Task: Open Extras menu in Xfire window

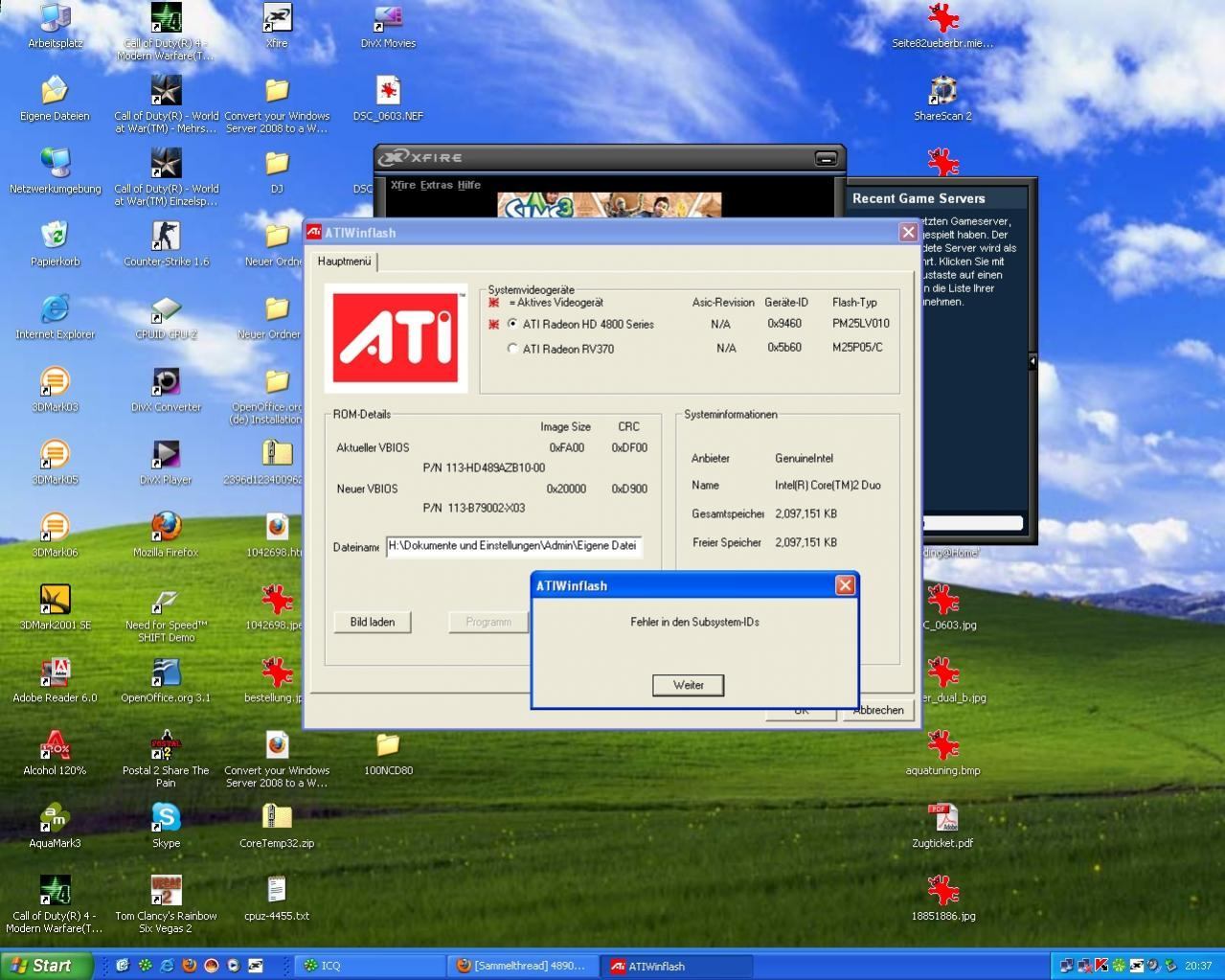Action: (x=436, y=185)
